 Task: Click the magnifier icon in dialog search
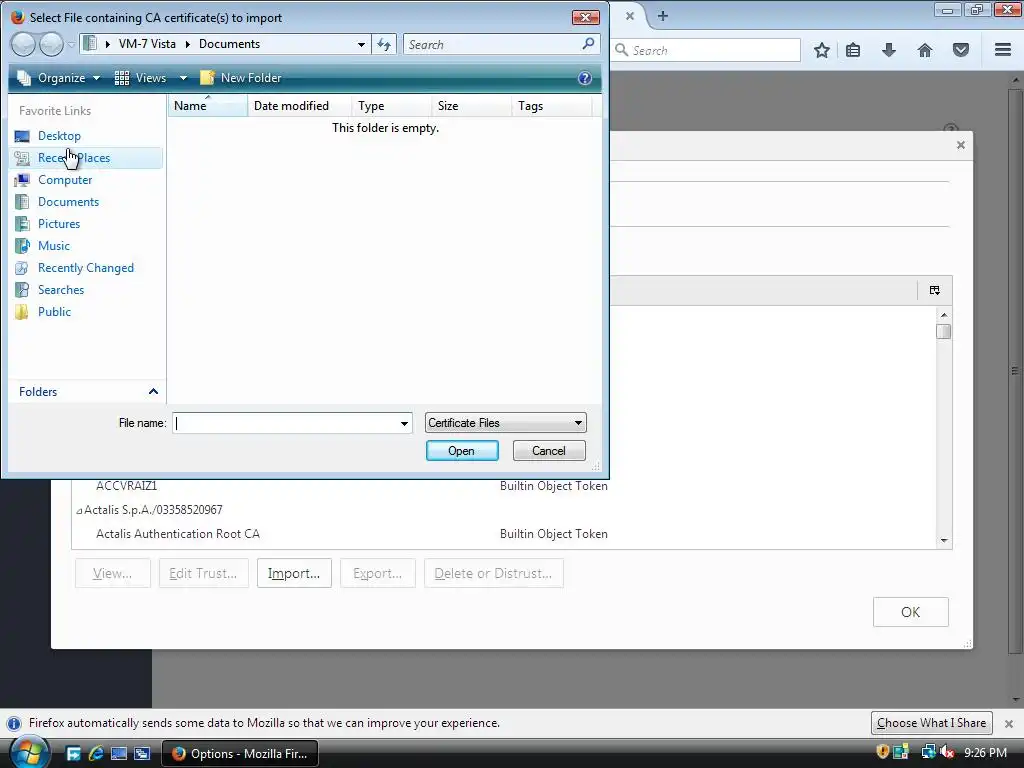[x=588, y=44]
